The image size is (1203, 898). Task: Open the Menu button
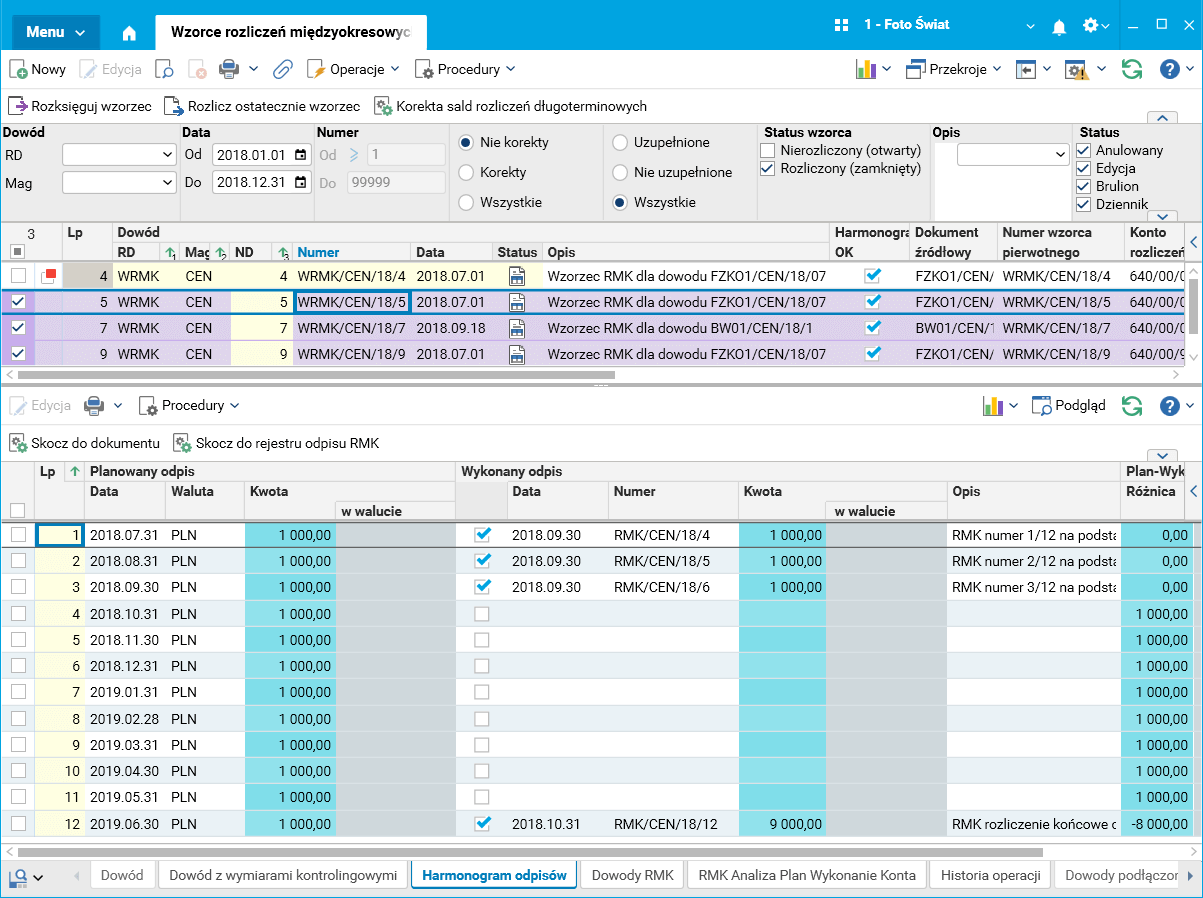[x=55, y=32]
